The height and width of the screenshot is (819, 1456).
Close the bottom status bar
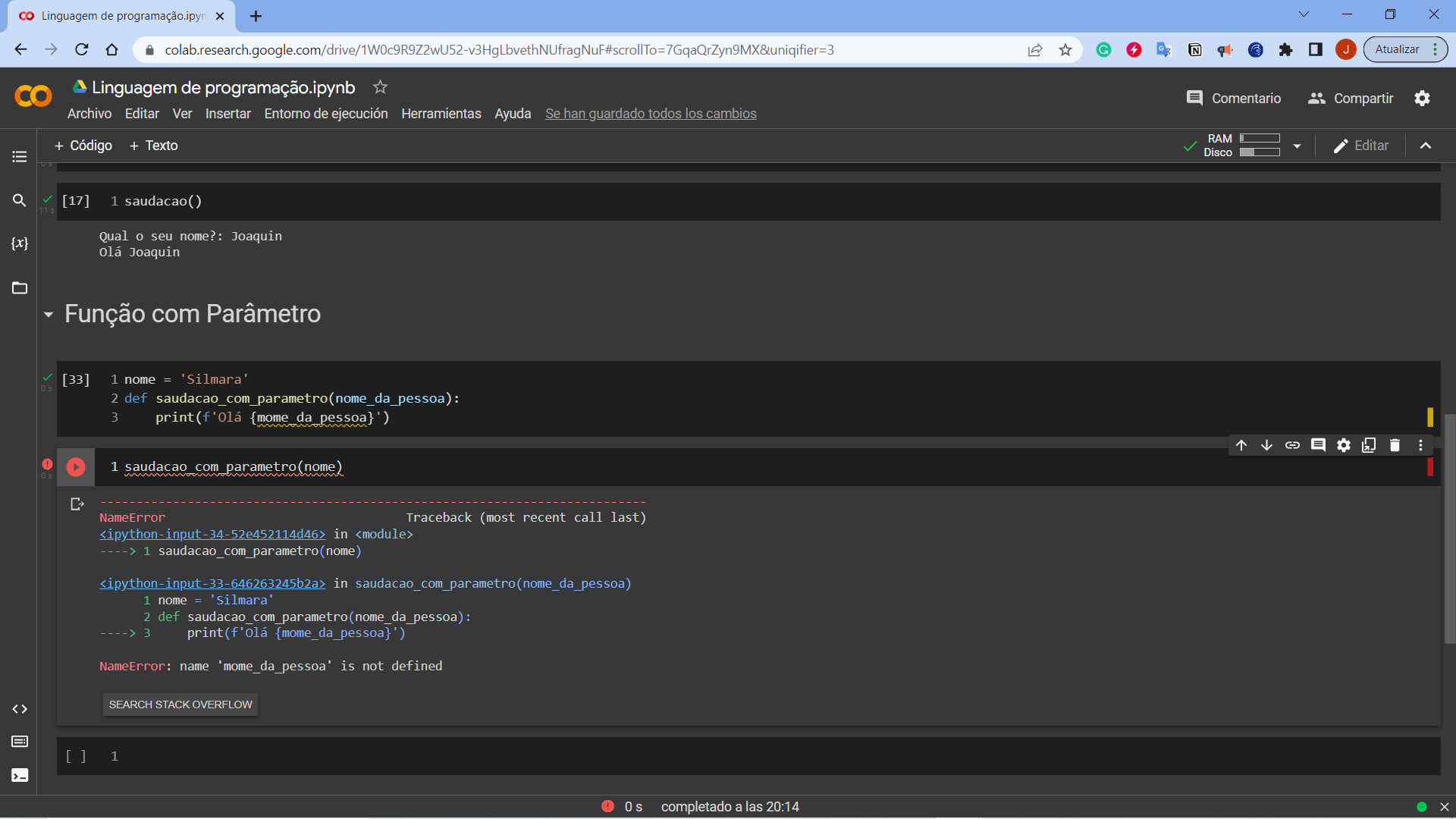1444,807
